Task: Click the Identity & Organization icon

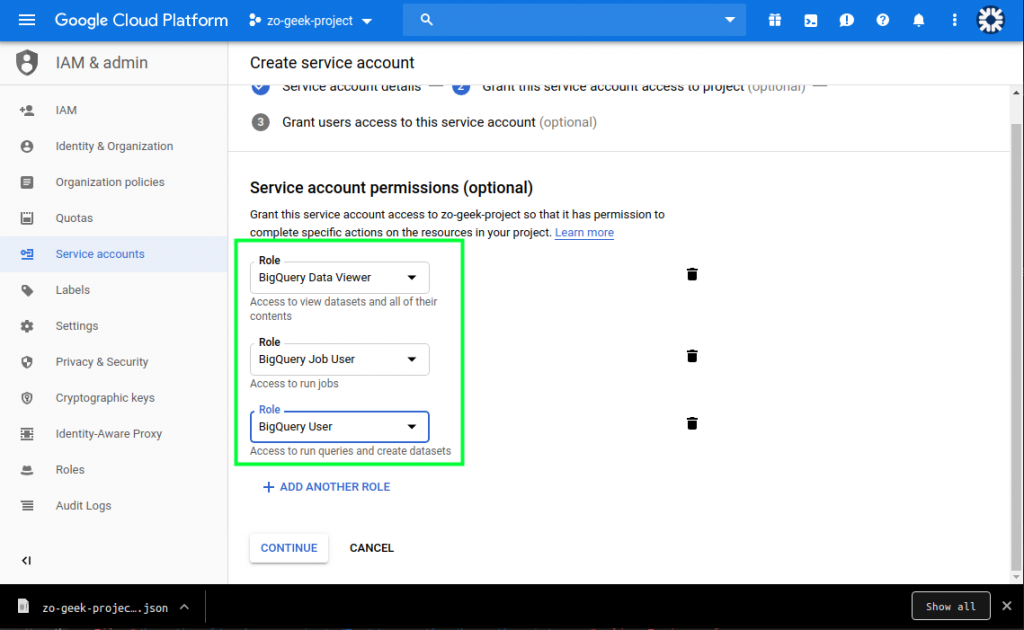Action: pyautogui.click(x=27, y=146)
